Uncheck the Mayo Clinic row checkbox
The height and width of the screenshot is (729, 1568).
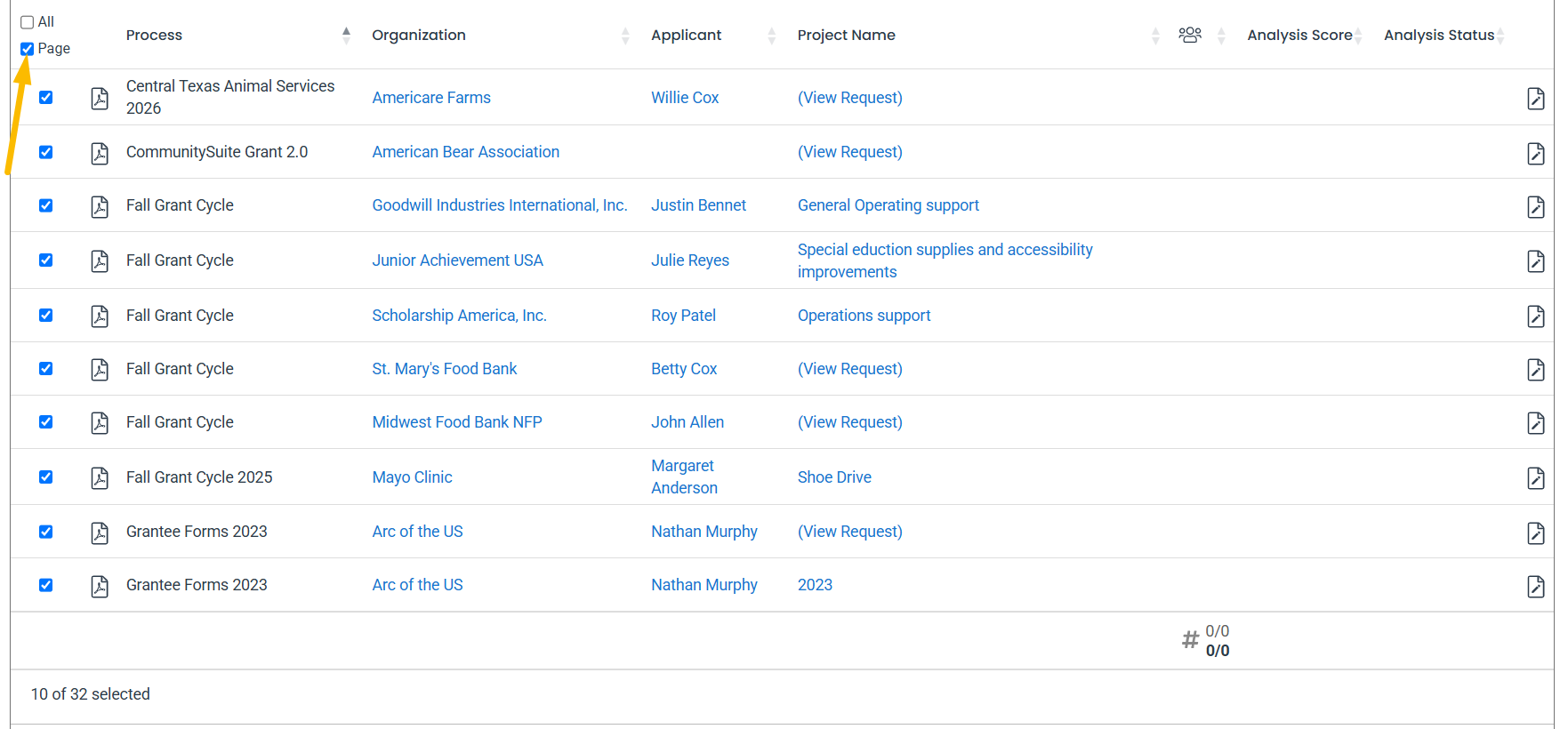coord(46,477)
